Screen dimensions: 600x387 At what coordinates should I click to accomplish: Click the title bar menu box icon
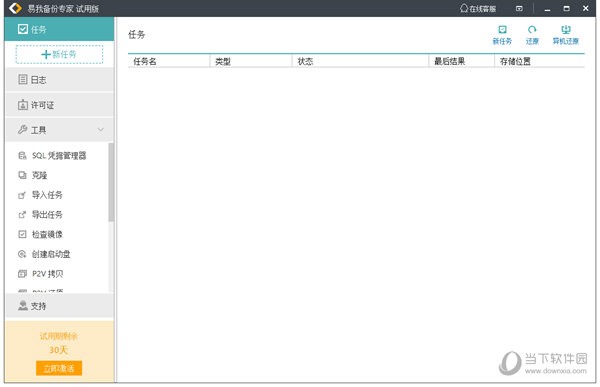[519, 8]
